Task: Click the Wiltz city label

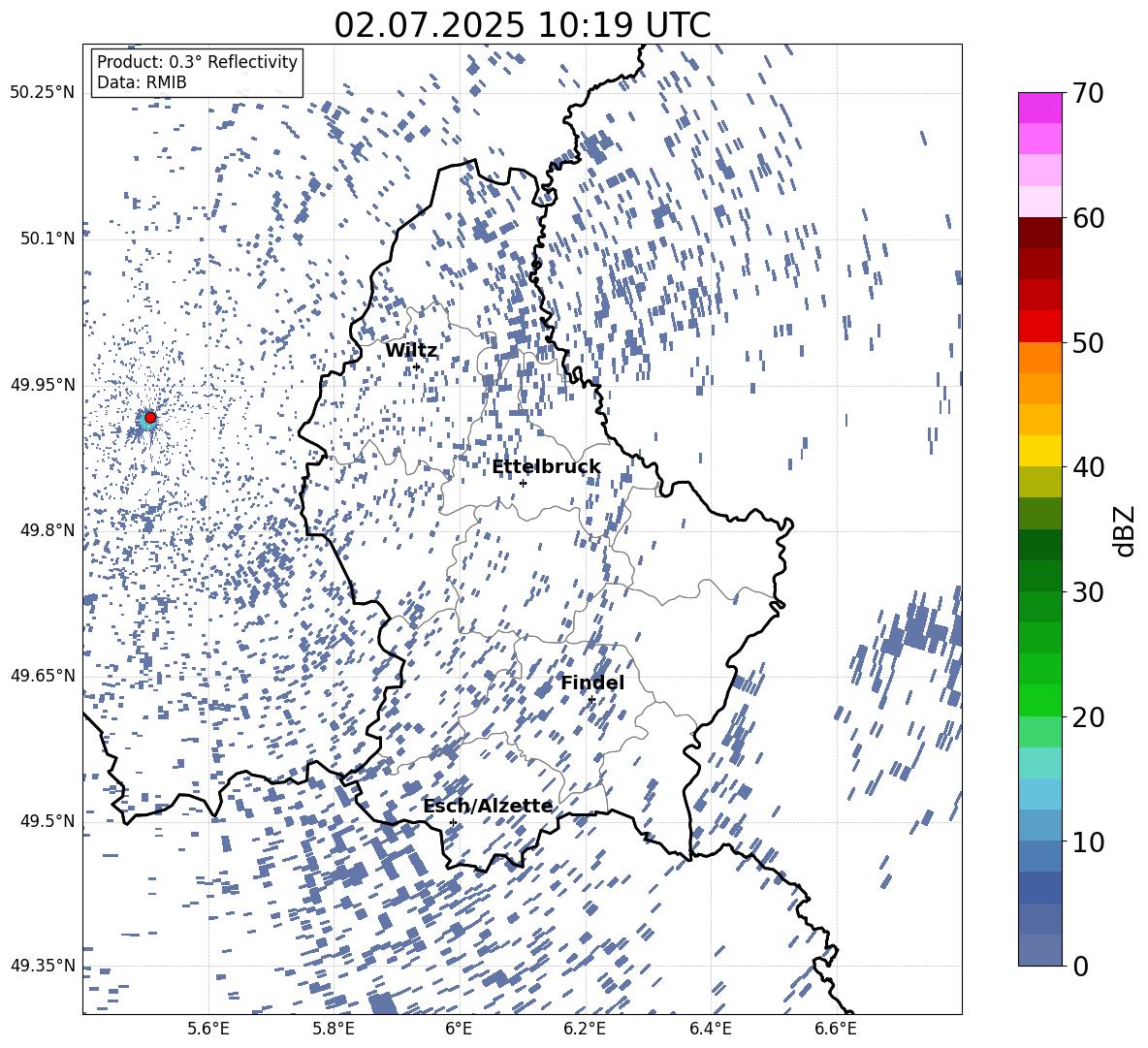Action: (411, 351)
